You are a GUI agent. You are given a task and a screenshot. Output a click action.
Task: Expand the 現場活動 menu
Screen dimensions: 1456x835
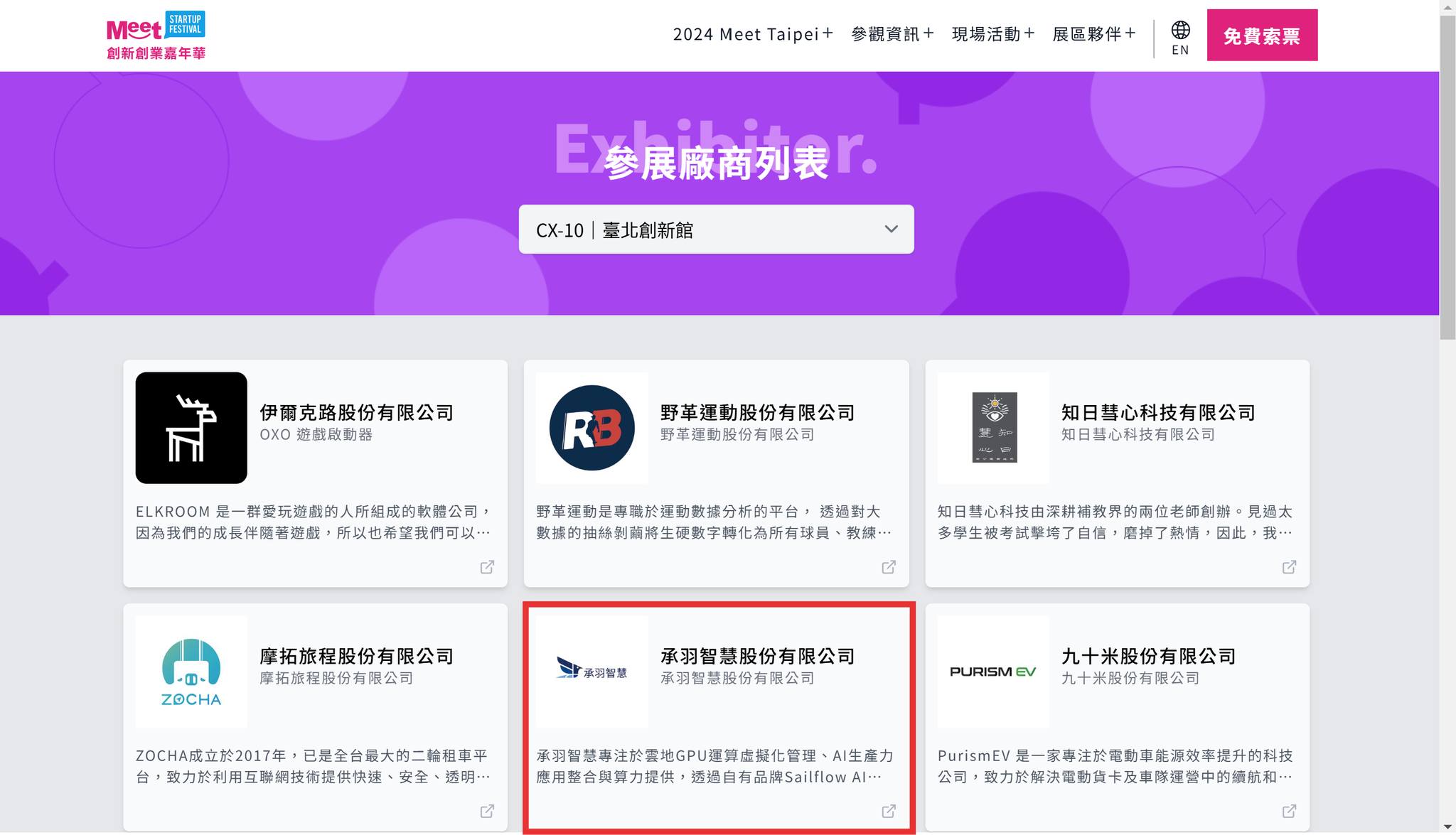(993, 34)
